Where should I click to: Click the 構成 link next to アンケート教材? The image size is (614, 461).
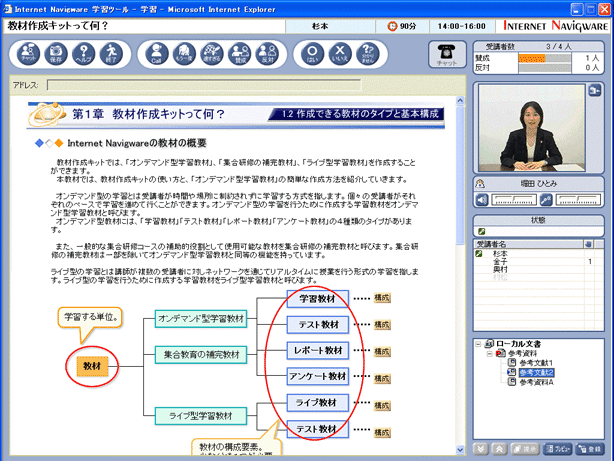pyautogui.click(x=382, y=379)
